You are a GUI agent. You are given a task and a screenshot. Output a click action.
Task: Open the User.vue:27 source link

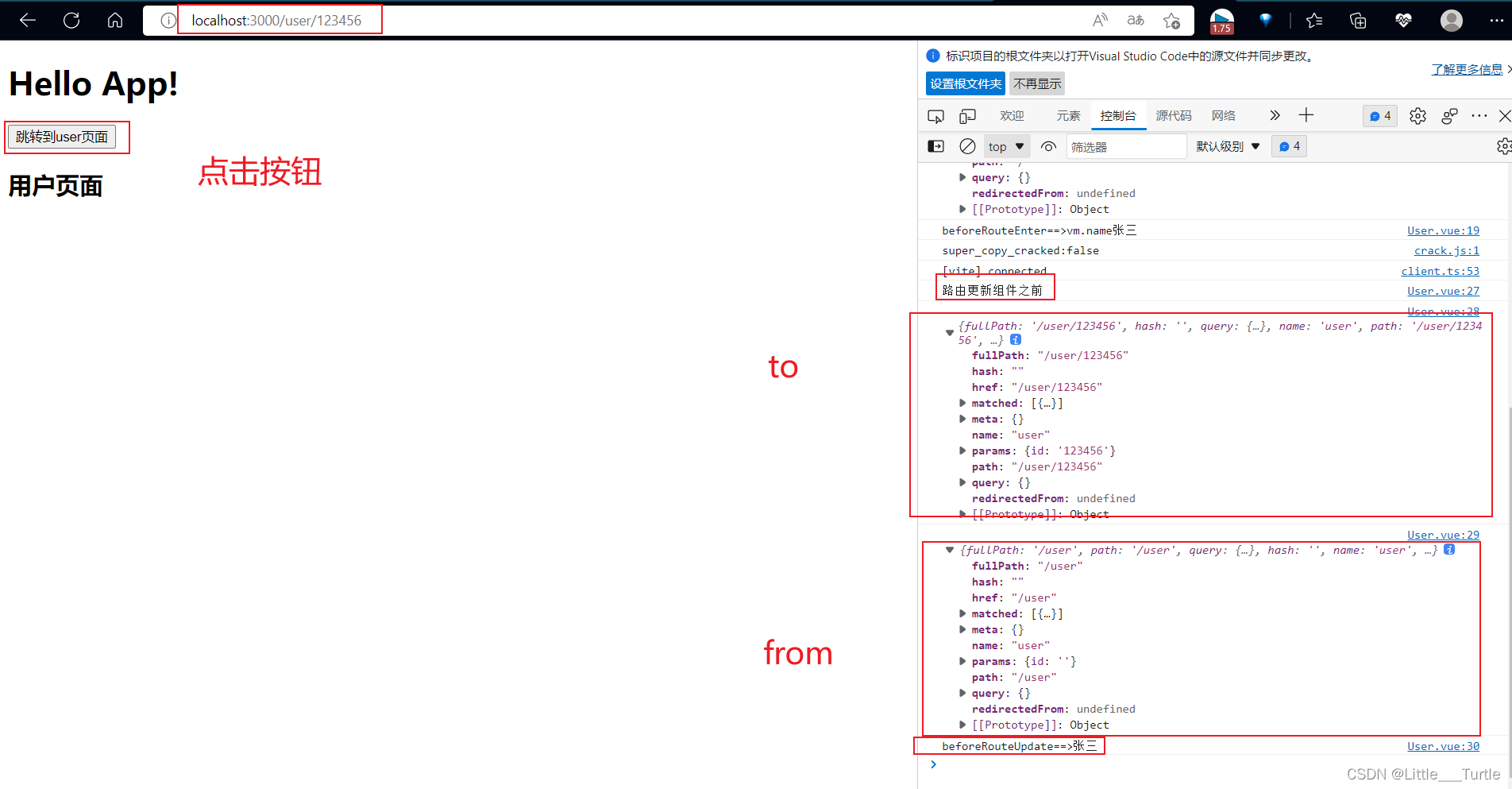tap(1443, 291)
